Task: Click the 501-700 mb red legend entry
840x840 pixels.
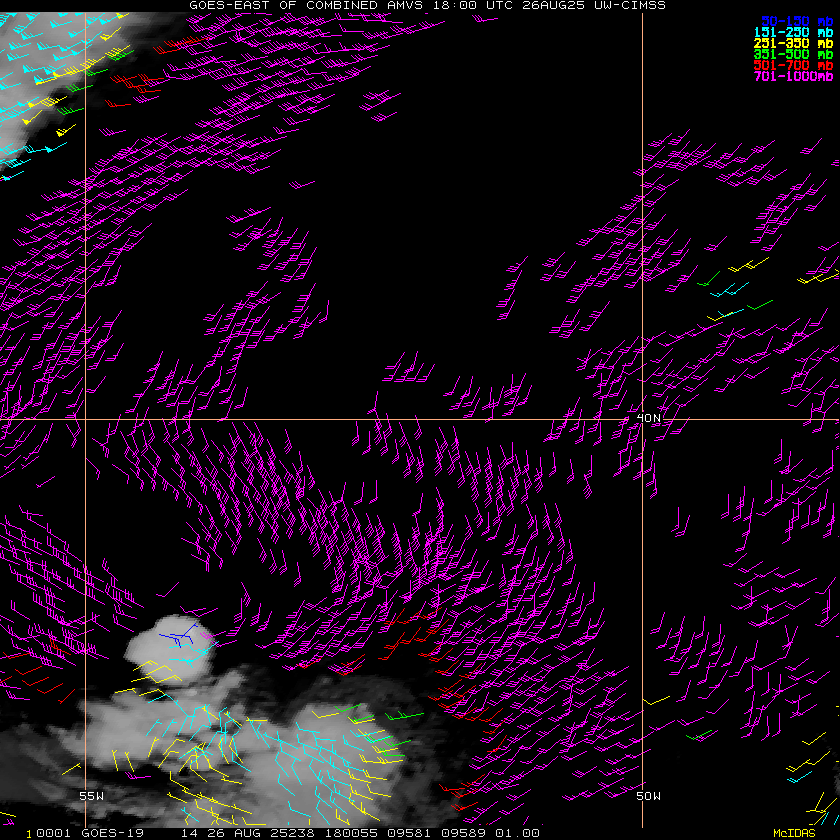Action: click(x=793, y=65)
